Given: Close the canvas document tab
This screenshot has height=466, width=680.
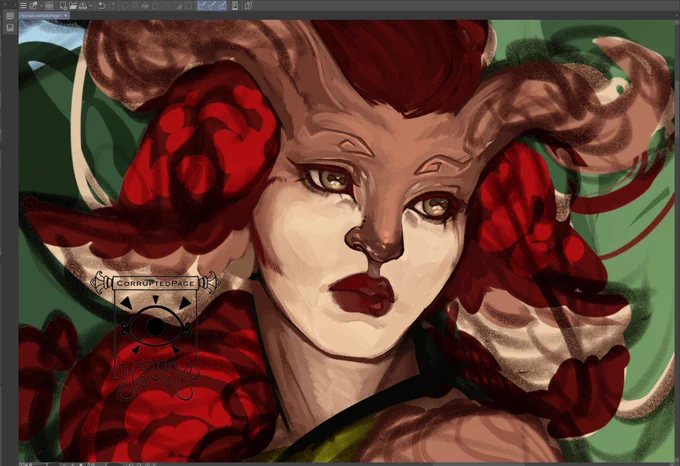Looking at the screenshot, I should (65, 16).
